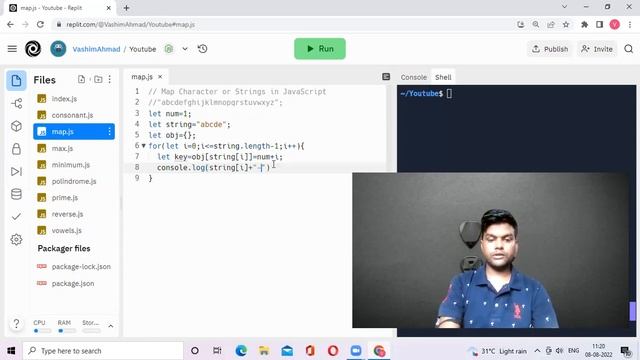Click browser address bar URL

click(x=131, y=24)
